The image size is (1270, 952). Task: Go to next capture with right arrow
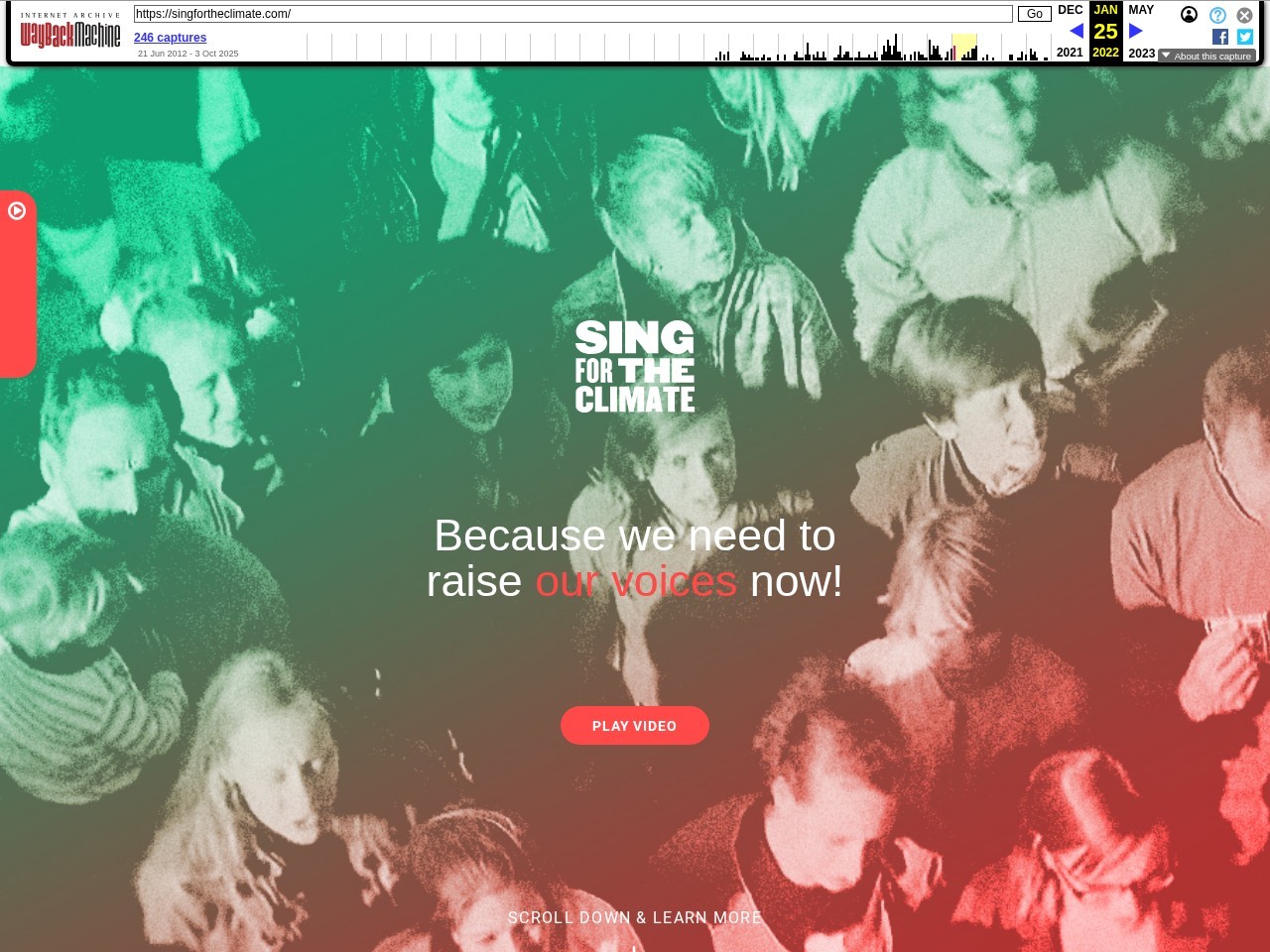tap(1136, 31)
